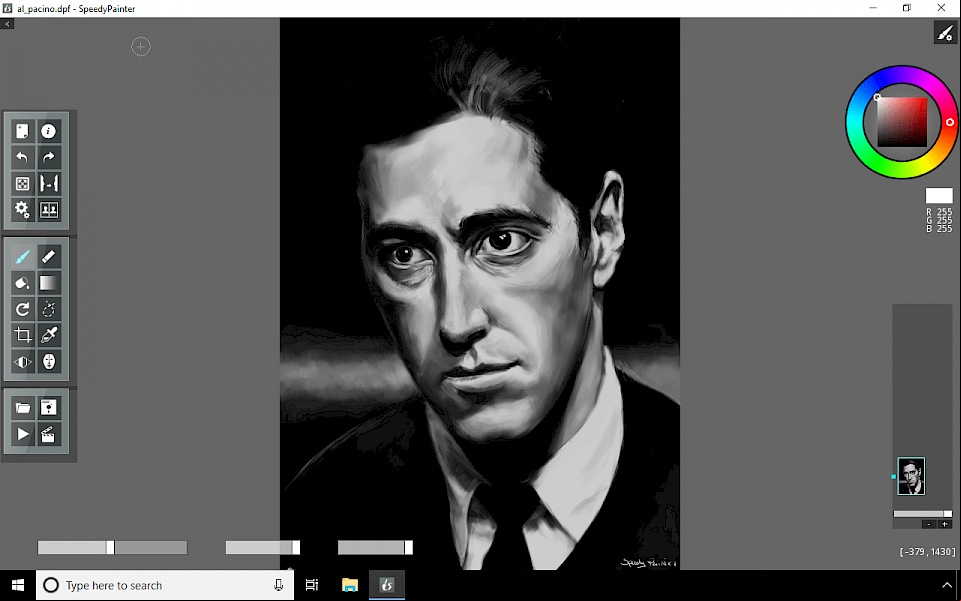Open settings with the gears icon
This screenshot has width=961, height=601.
click(x=23, y=210)
